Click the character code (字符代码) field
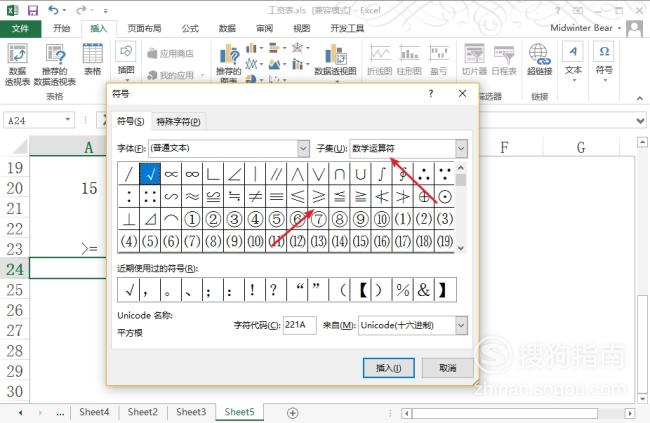Image resolution: width=650 pixels, height=423 pixels. pyautogui.click(x=299, y=325)
